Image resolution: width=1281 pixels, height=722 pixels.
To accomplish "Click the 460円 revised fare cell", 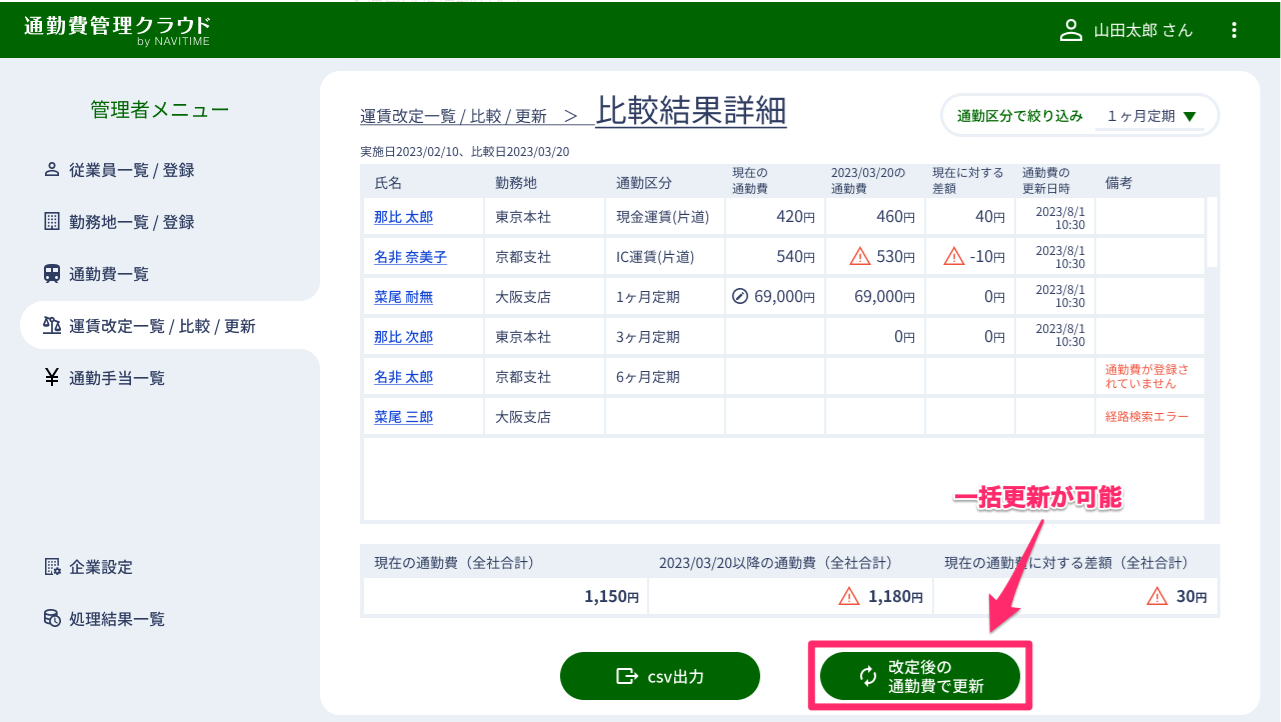I will pyautogui.click(x=875, y=216).
